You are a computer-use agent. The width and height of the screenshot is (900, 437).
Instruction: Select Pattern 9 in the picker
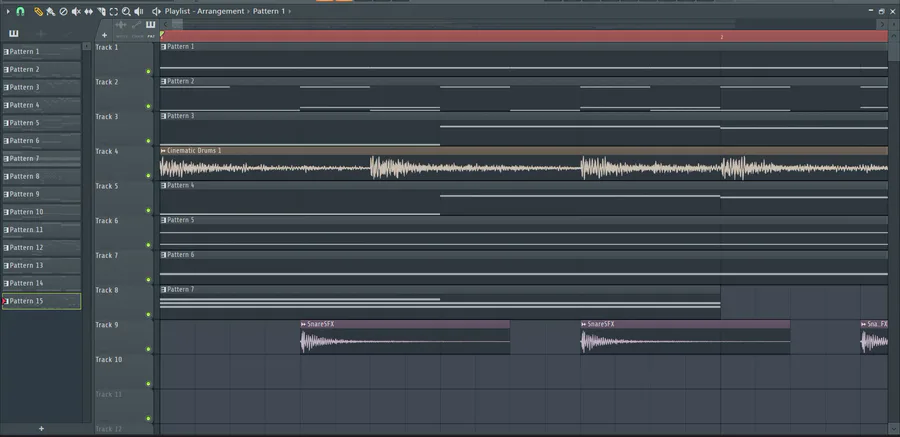(41, 194)
